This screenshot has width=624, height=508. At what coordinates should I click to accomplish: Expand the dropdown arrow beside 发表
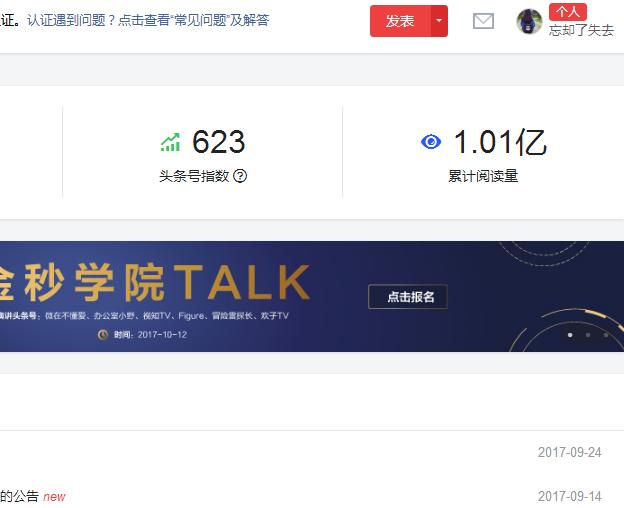click(439, 21)
